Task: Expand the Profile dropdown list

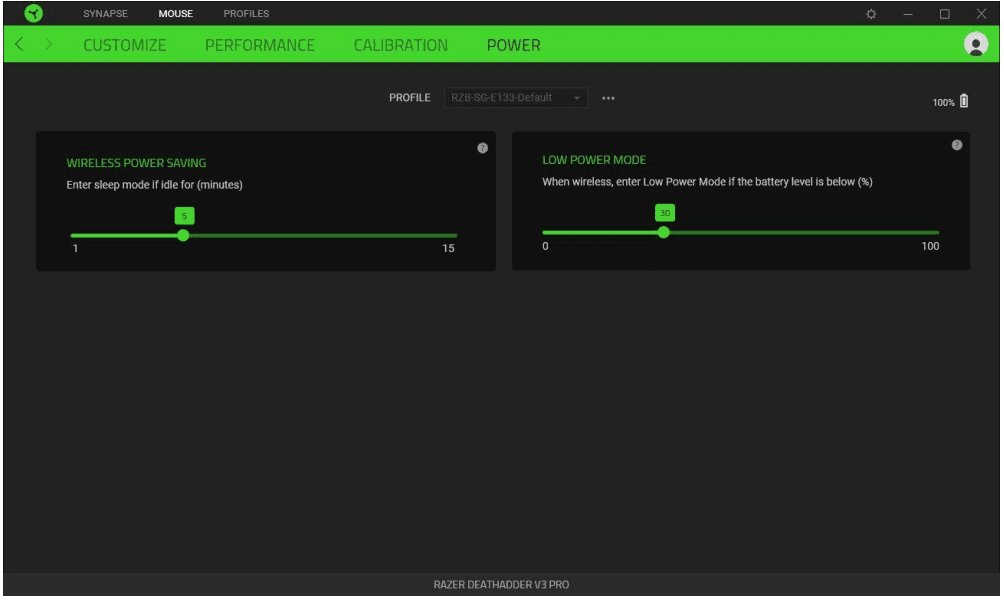Action: 577,98
